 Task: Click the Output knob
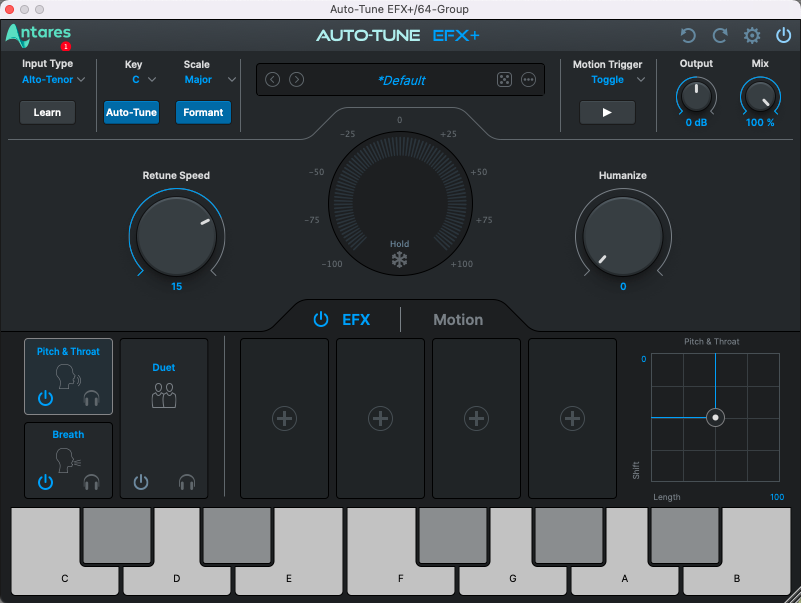tap(696, 96)
